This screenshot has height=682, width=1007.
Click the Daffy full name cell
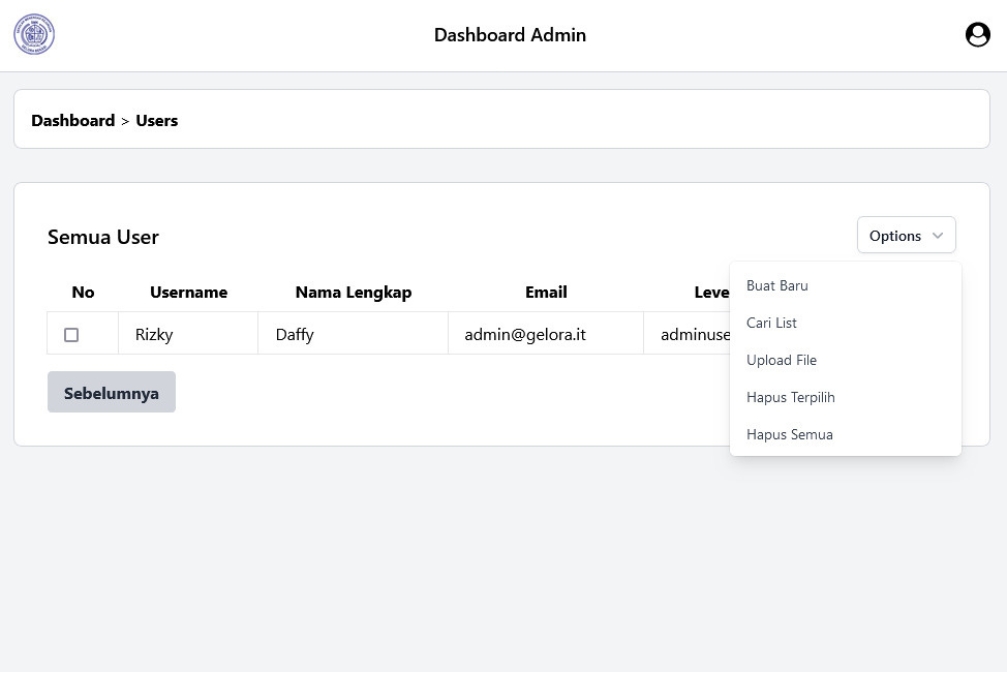pyautogui.click(x=353, y=333)
